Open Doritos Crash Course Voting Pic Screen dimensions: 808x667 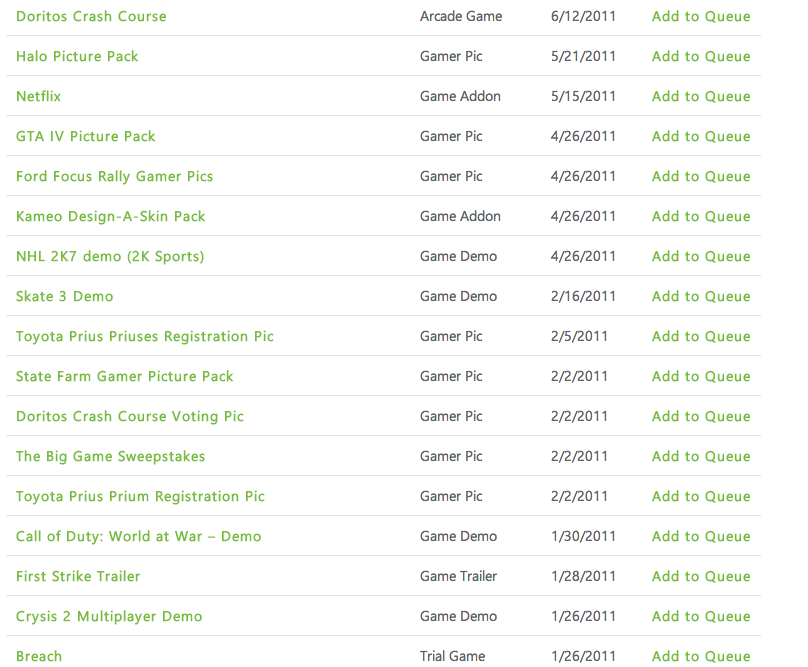tap(130, 416)
